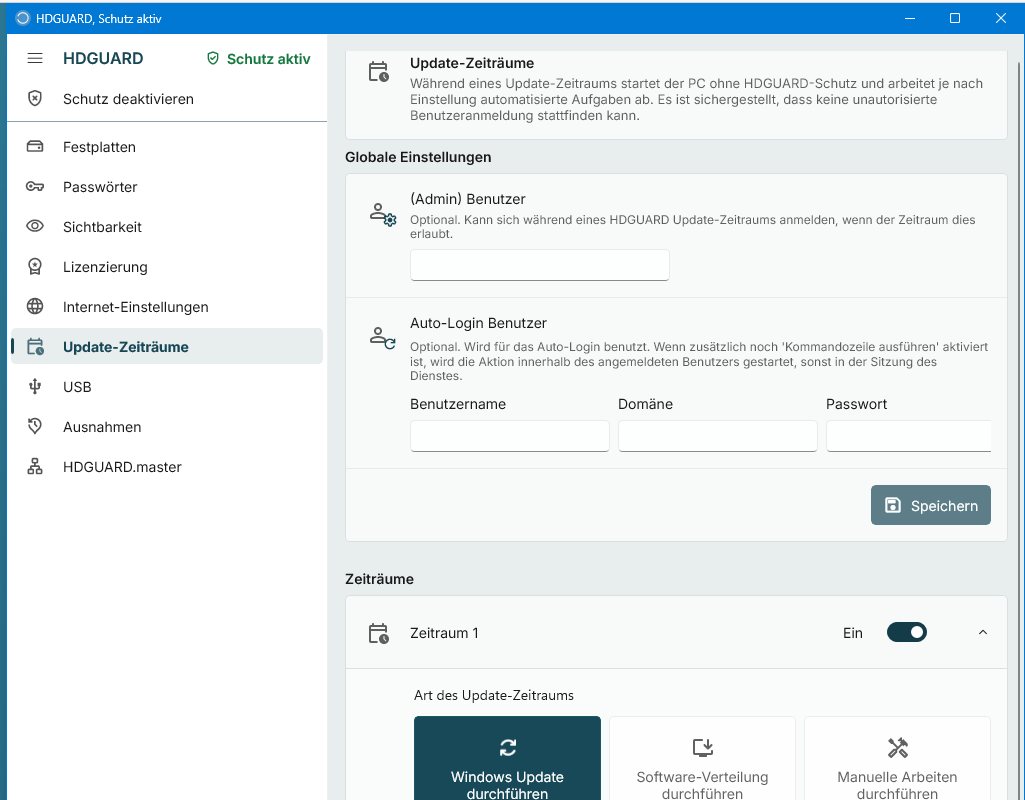Click the (Admin) Benutzer user-gear icon

(383, 214)
